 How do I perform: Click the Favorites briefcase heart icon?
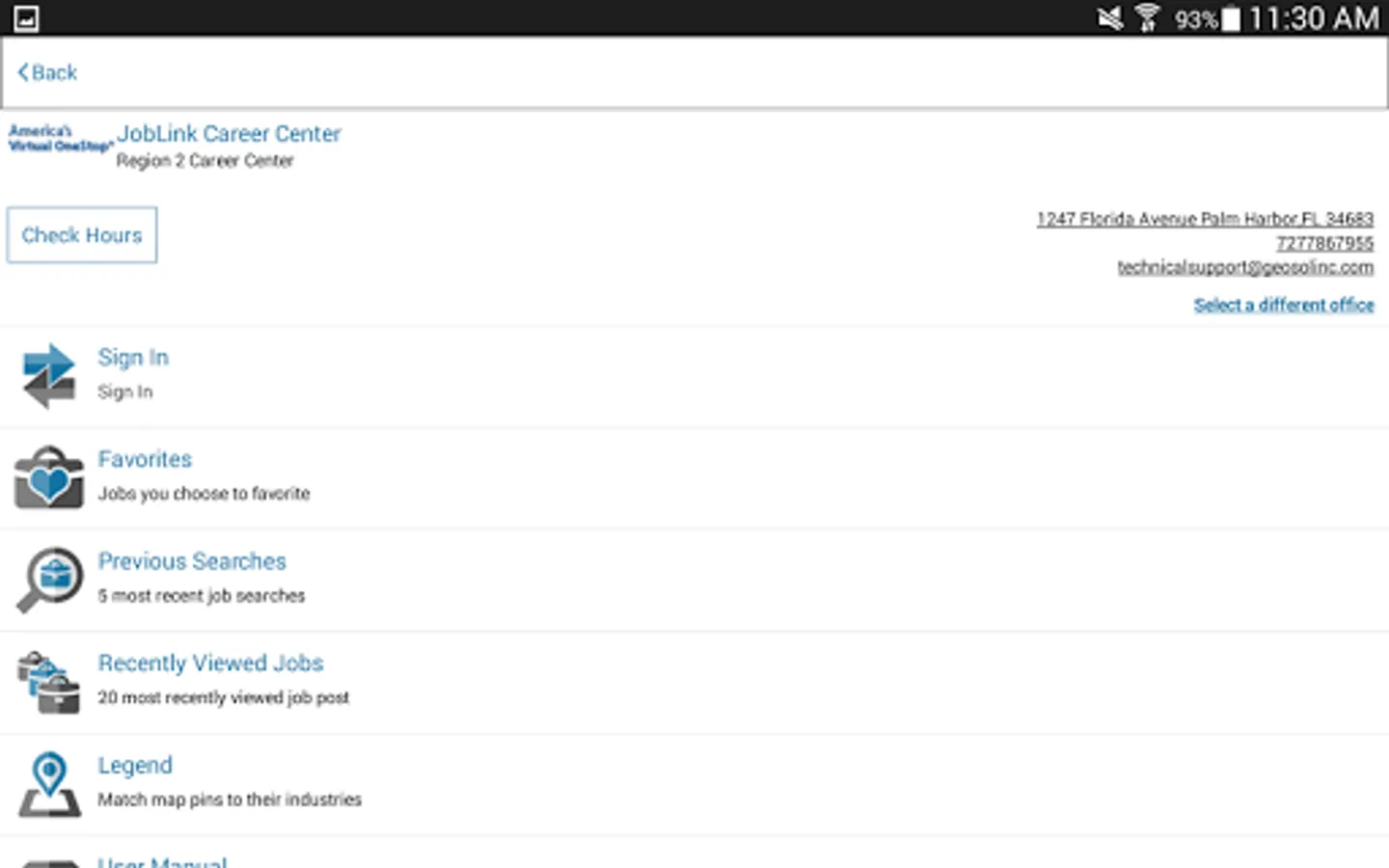coord(48,477)
